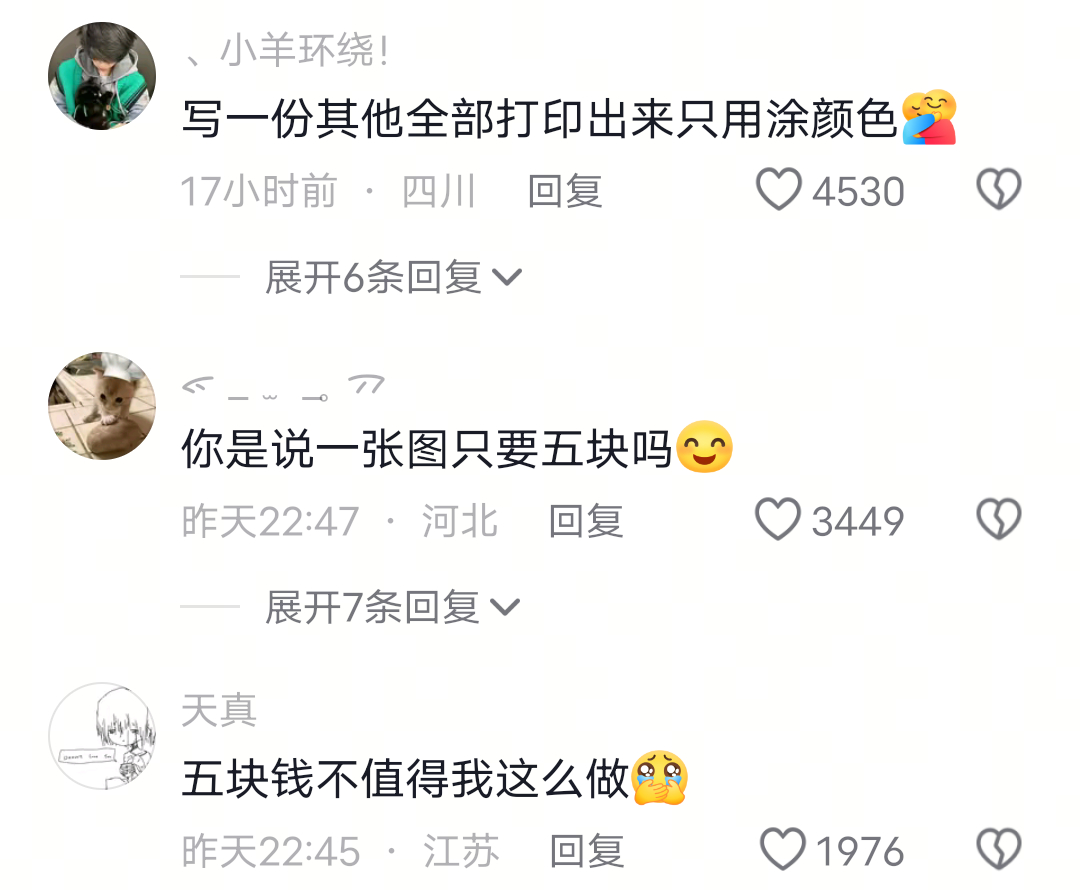
Task: Open the 小羊环绕 user avatar
Action: pyautogui.click(x=102, y=76)
